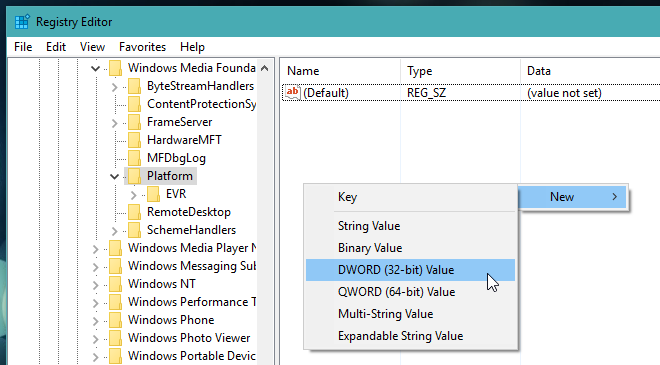Viewport: 660px width, 365px height.
Task: Choose QWORD (64-bit) Value
Action: [410, 292]
